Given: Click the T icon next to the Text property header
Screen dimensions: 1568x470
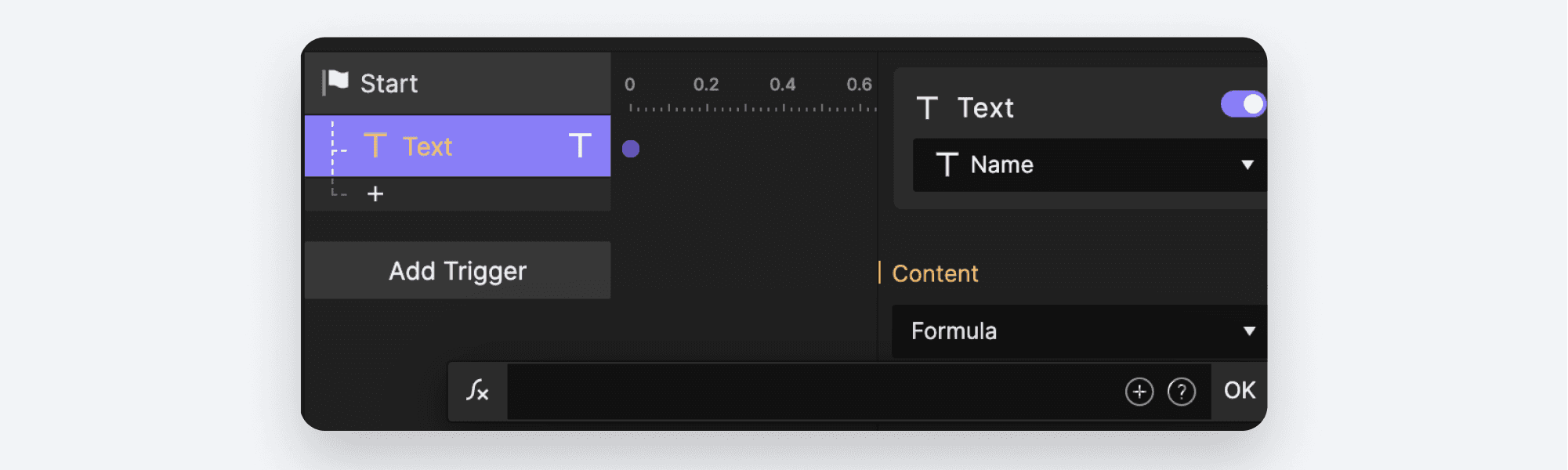Looking at the screenshot, I should 928,108.
